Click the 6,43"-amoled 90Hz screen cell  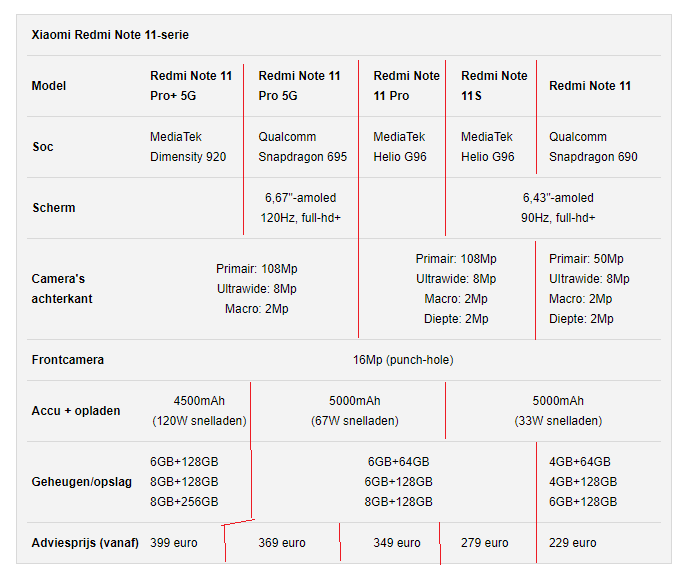tap(558, 208)
